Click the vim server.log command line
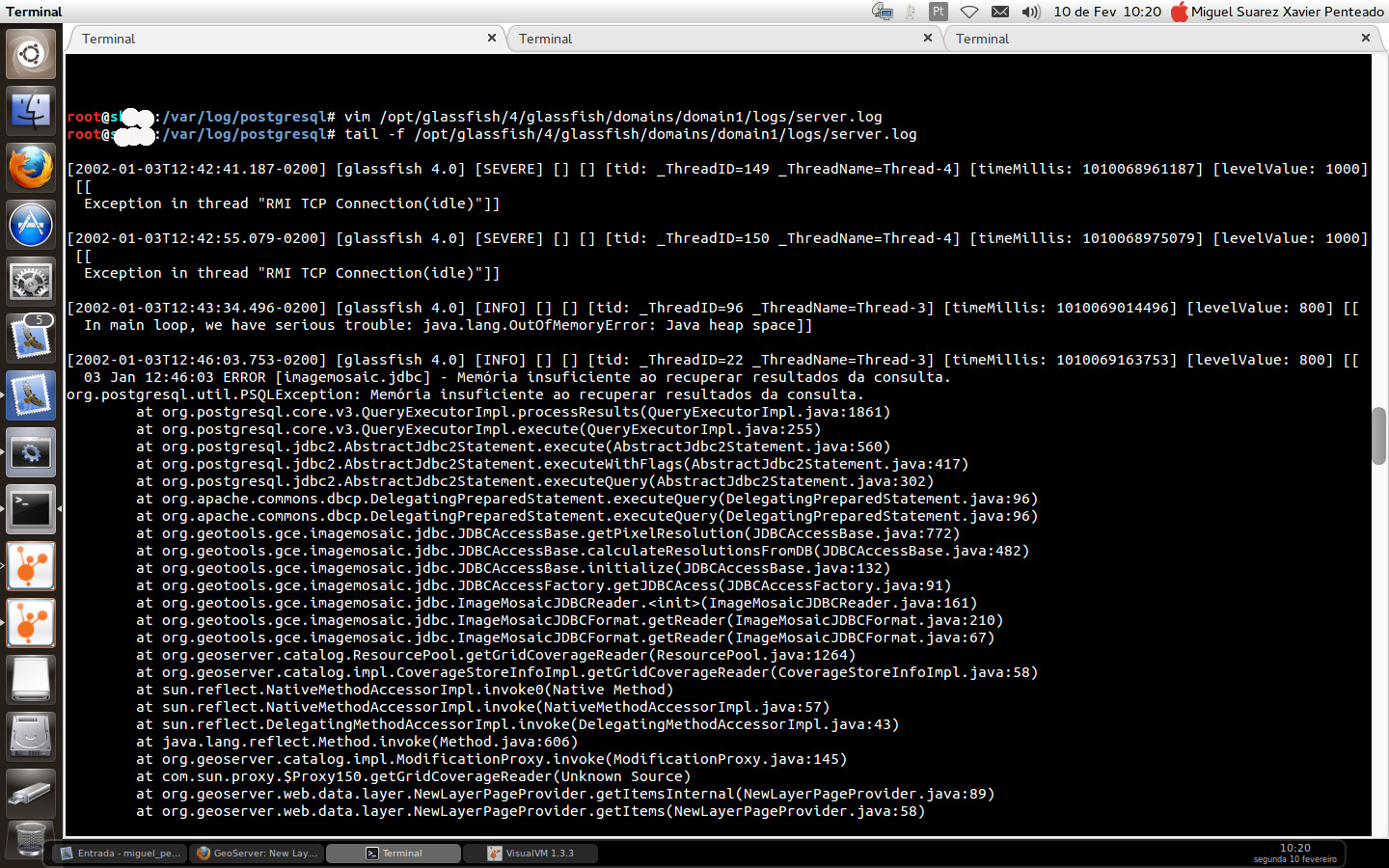Image resolution: width=1389 pixels, height=868 pixels. 475,117
